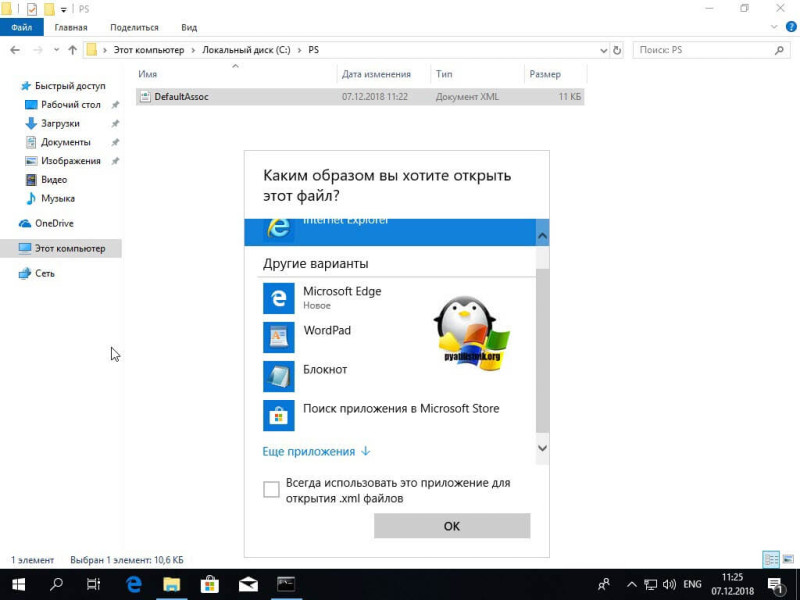Switch to the Вид ribbon tab
The width and height of the screenshot is (800, 600).
click(189, 27)
